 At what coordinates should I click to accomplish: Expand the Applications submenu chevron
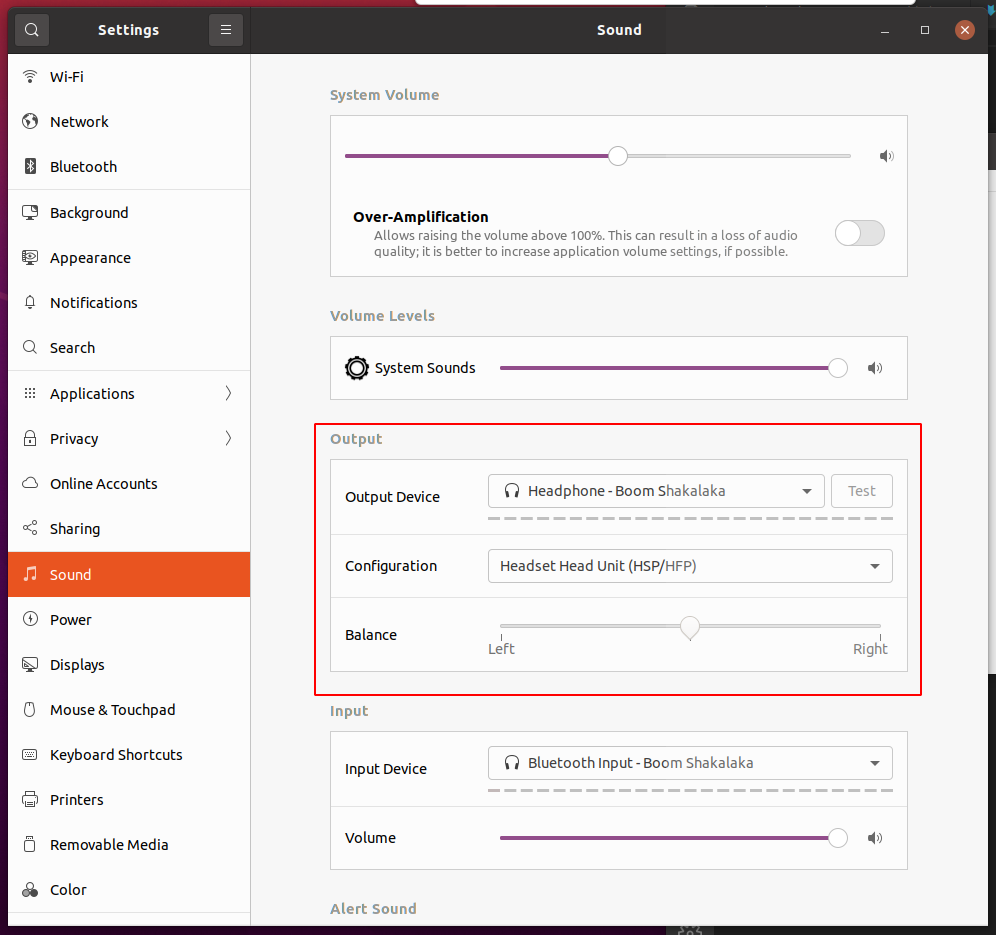[228, 394]
